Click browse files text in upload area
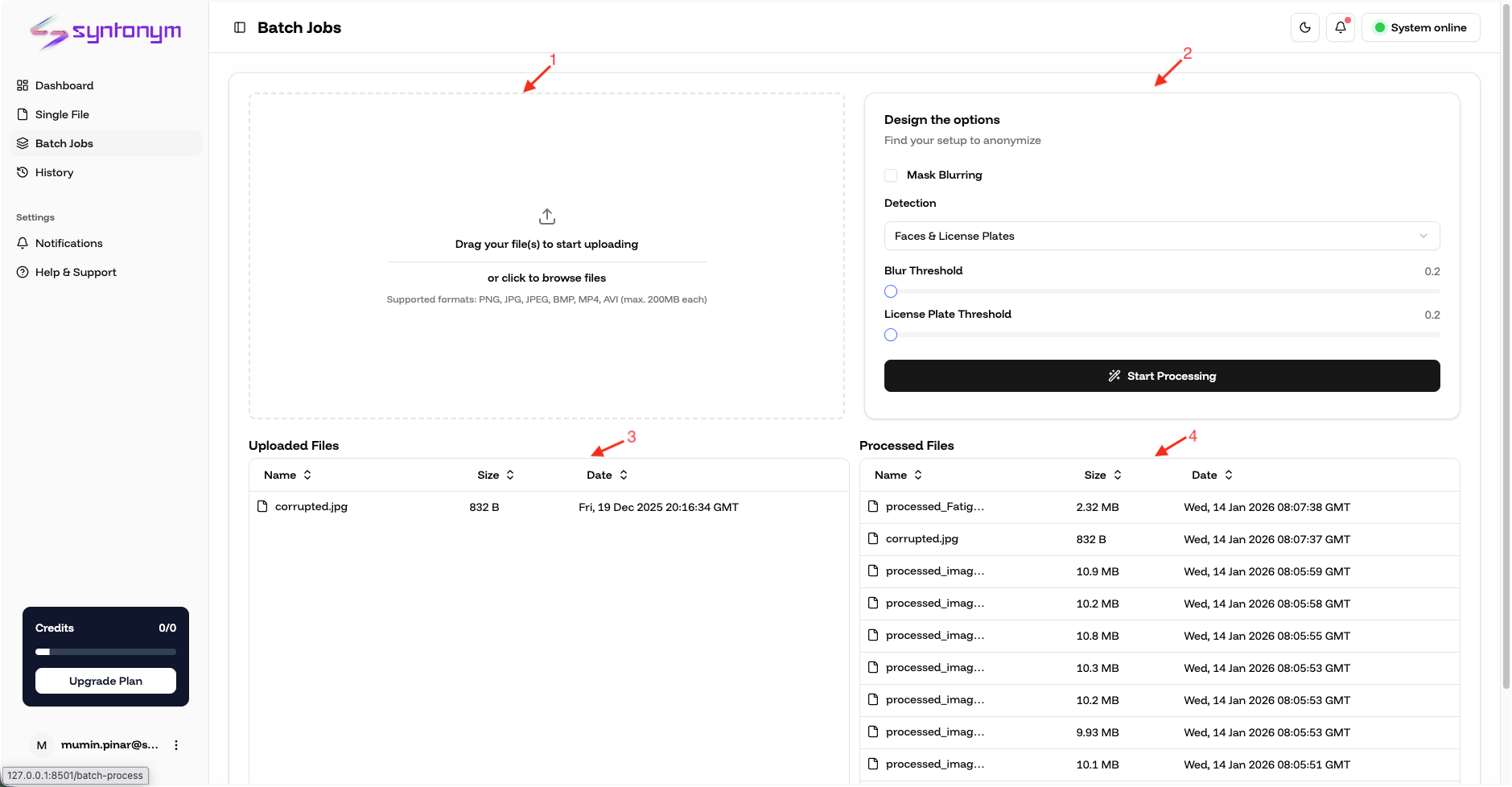 (546, 278)
